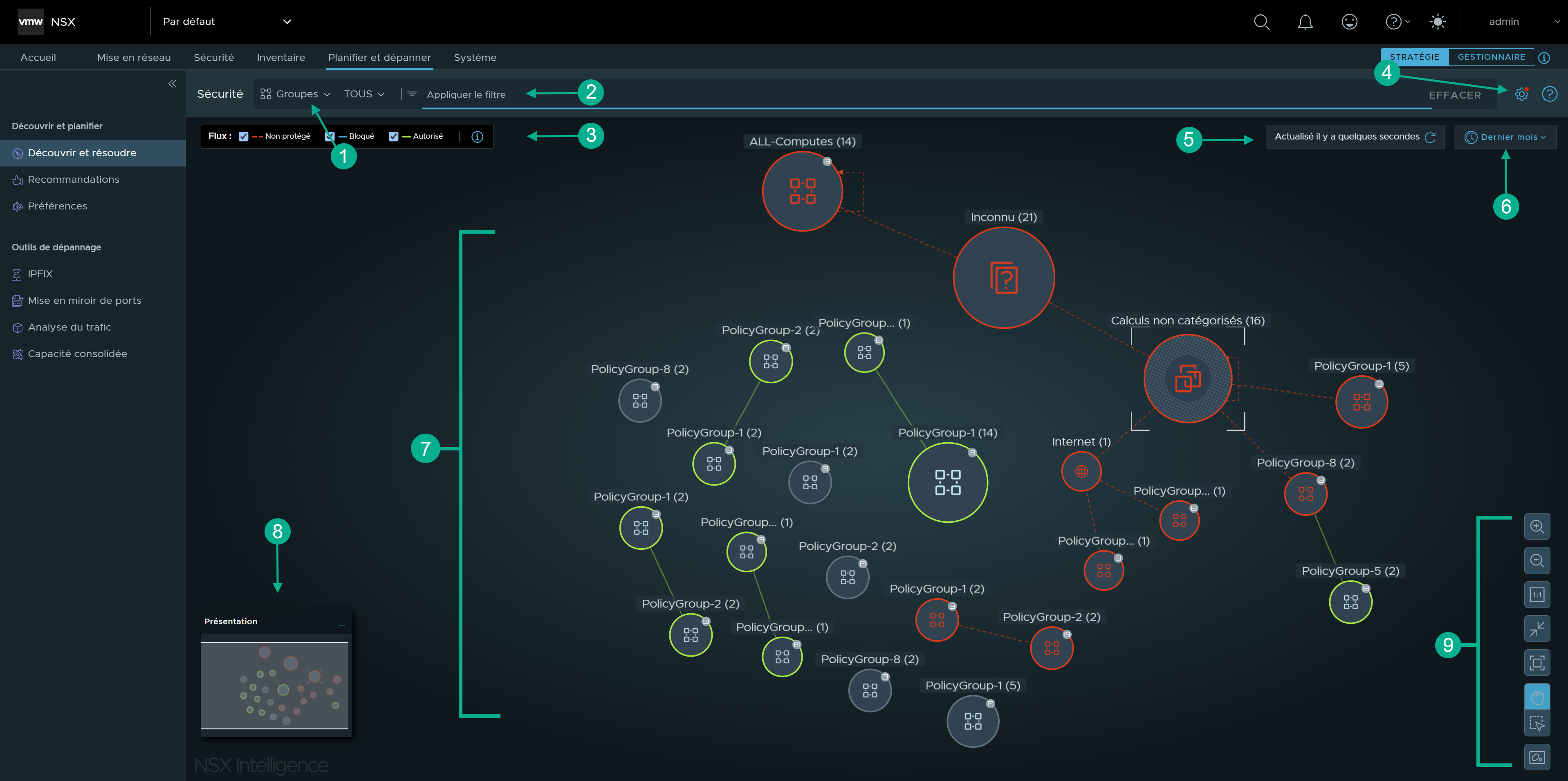
Task: Open the Sécurité tab
Action: pos(214,57)
